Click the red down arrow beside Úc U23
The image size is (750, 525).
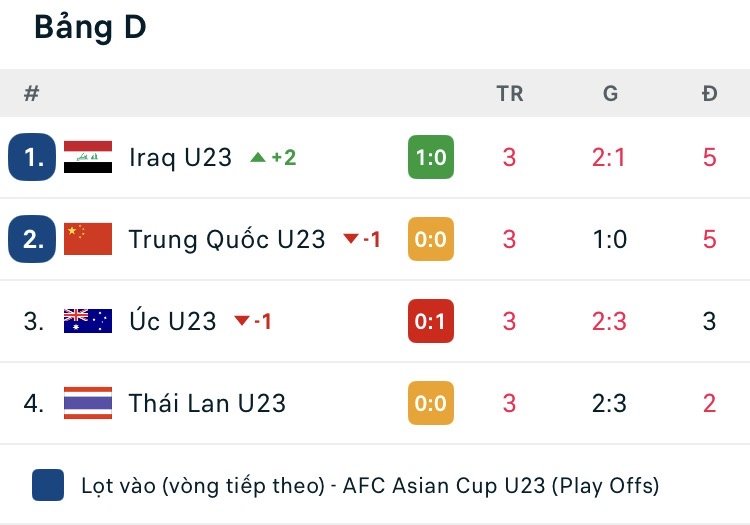pyautogui.click(x=241, y=321)
